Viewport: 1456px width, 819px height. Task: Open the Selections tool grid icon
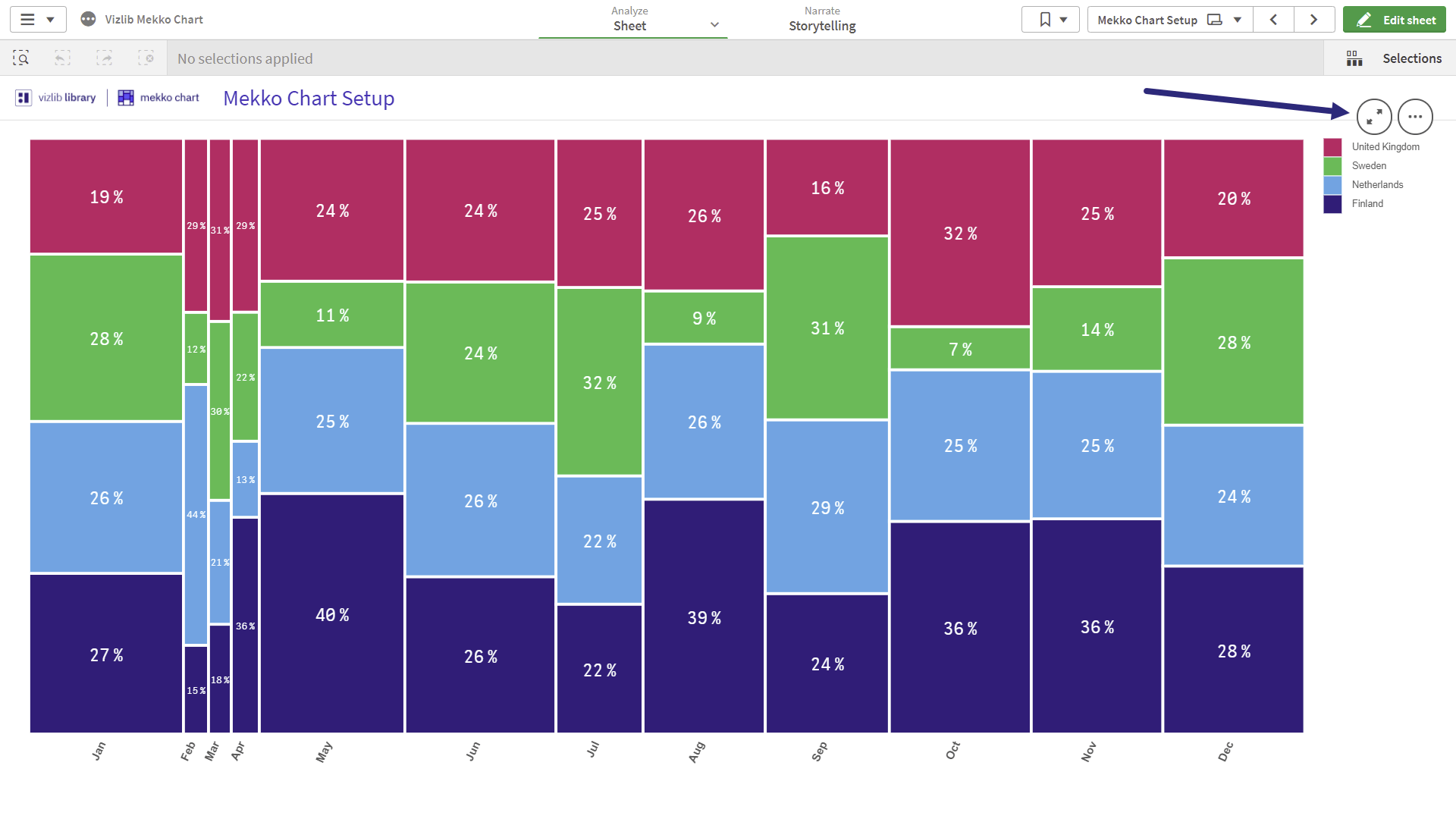point(1354,58)
